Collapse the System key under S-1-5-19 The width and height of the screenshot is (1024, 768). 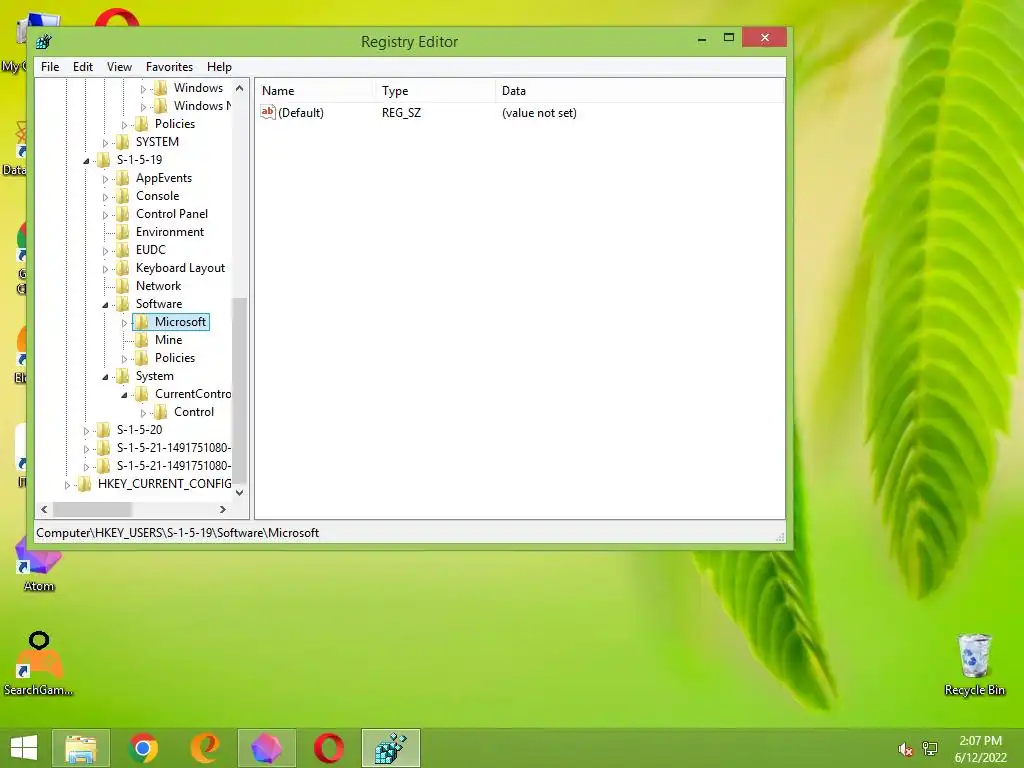[105, 377]
